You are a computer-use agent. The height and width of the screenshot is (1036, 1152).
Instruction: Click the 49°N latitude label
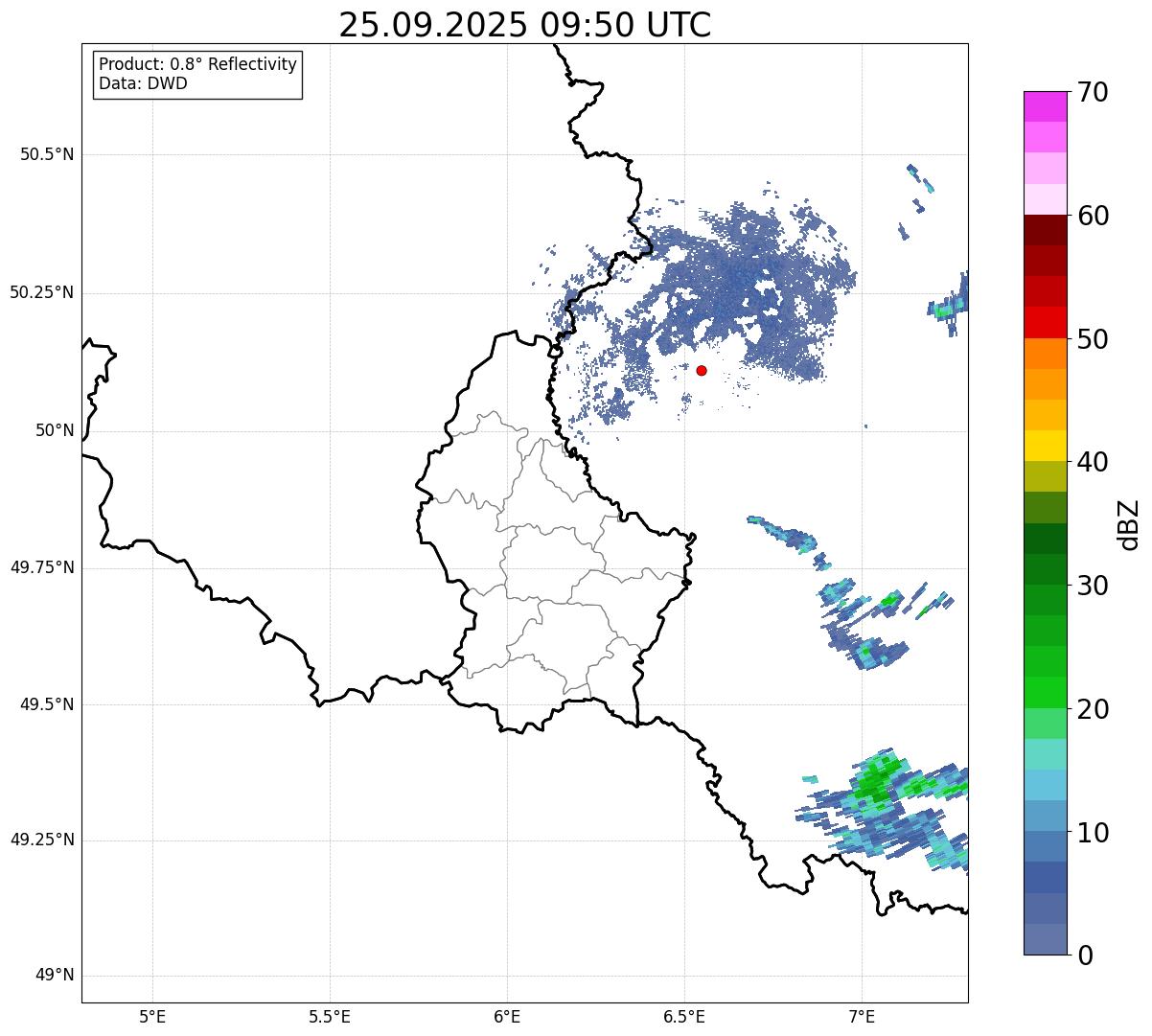coord(55,976)
